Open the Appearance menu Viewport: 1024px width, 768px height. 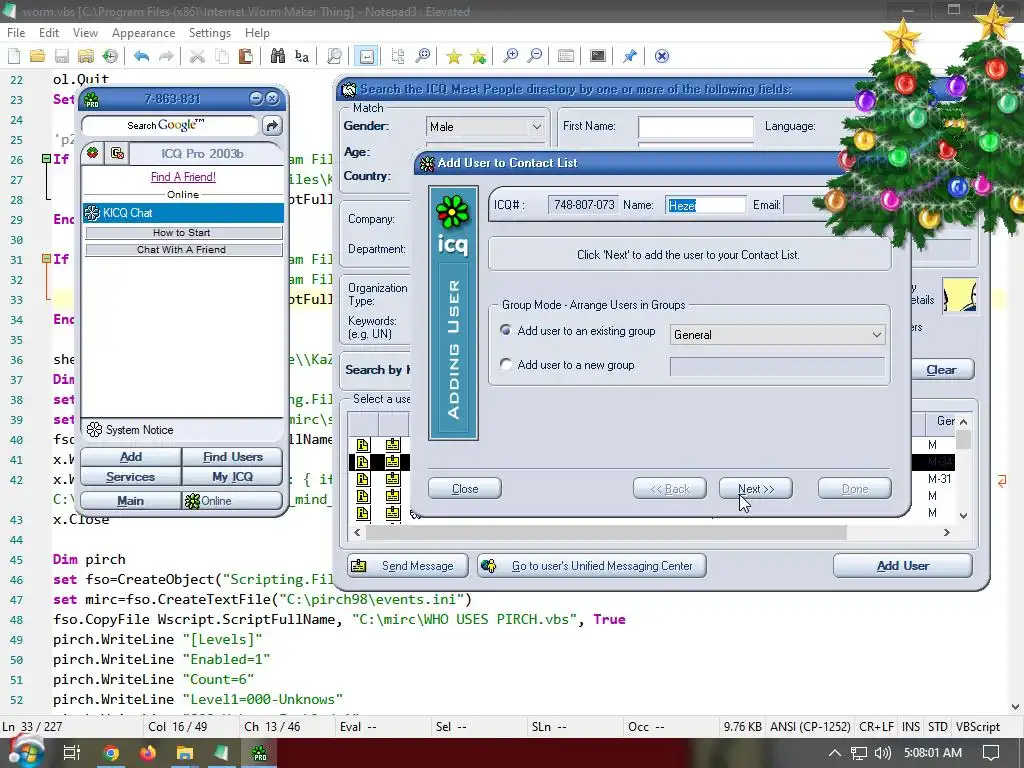tap(143, 33)
